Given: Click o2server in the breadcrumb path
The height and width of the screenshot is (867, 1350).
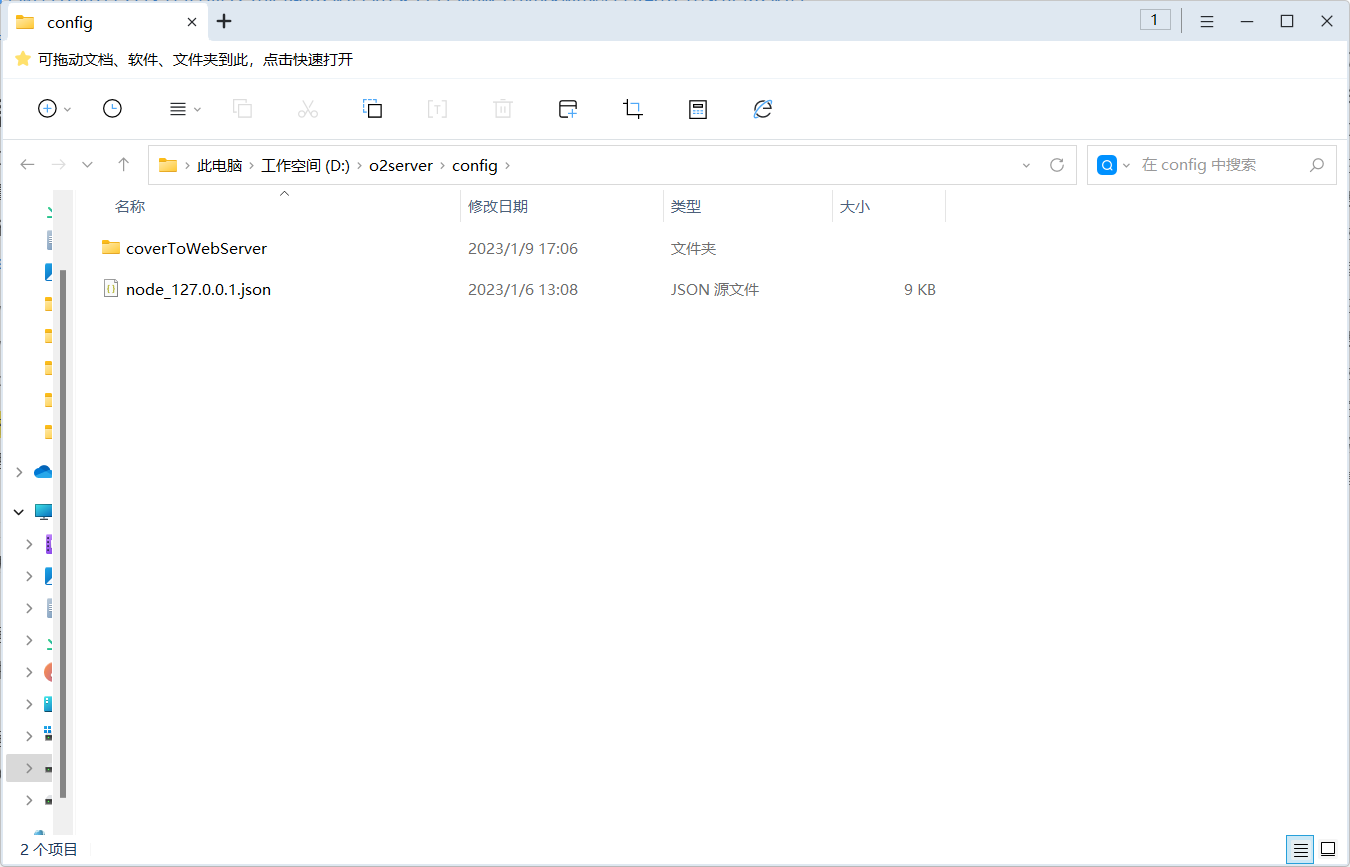Looking at the screenshot, I should pos(400,166).
